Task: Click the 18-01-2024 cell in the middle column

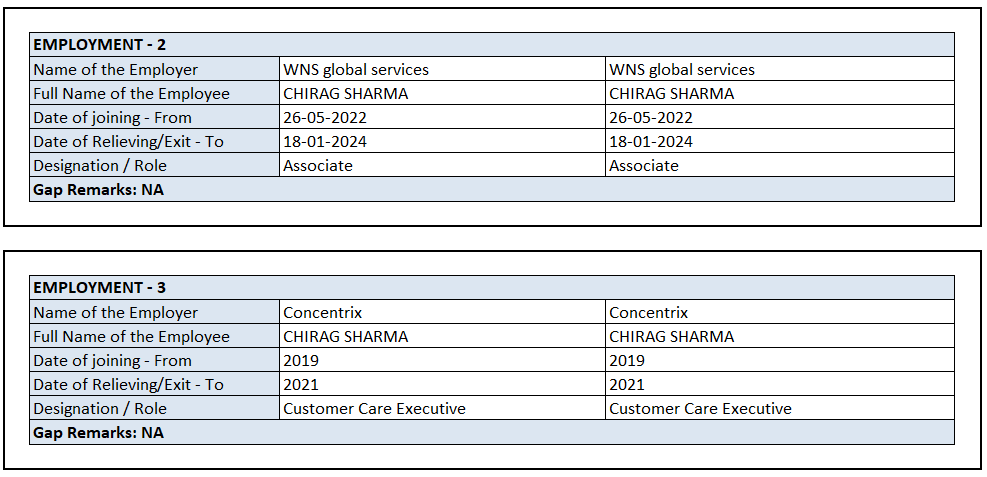Action: tap(325, 142)
